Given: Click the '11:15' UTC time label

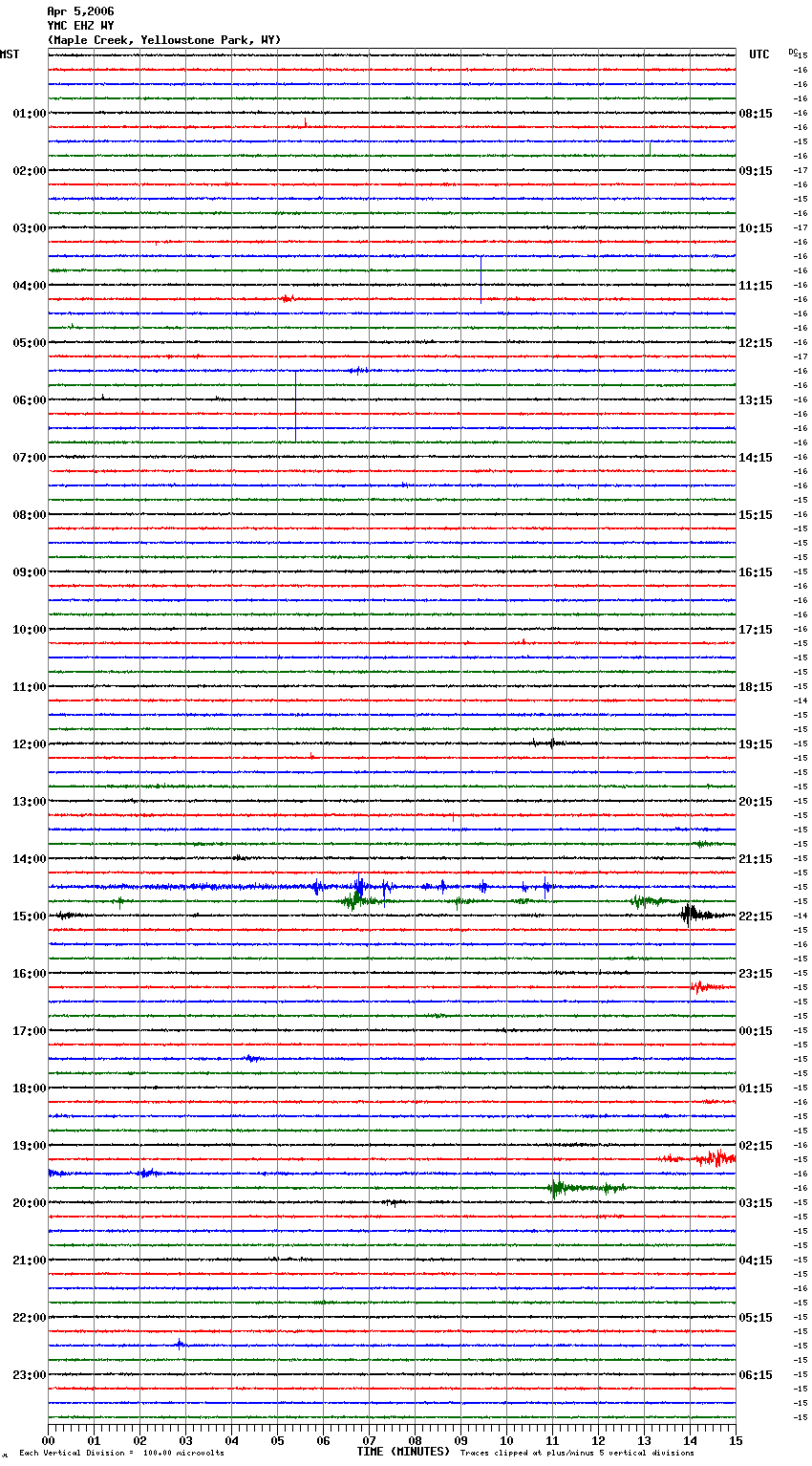Looking at the screenshot, I should [756, 286].
